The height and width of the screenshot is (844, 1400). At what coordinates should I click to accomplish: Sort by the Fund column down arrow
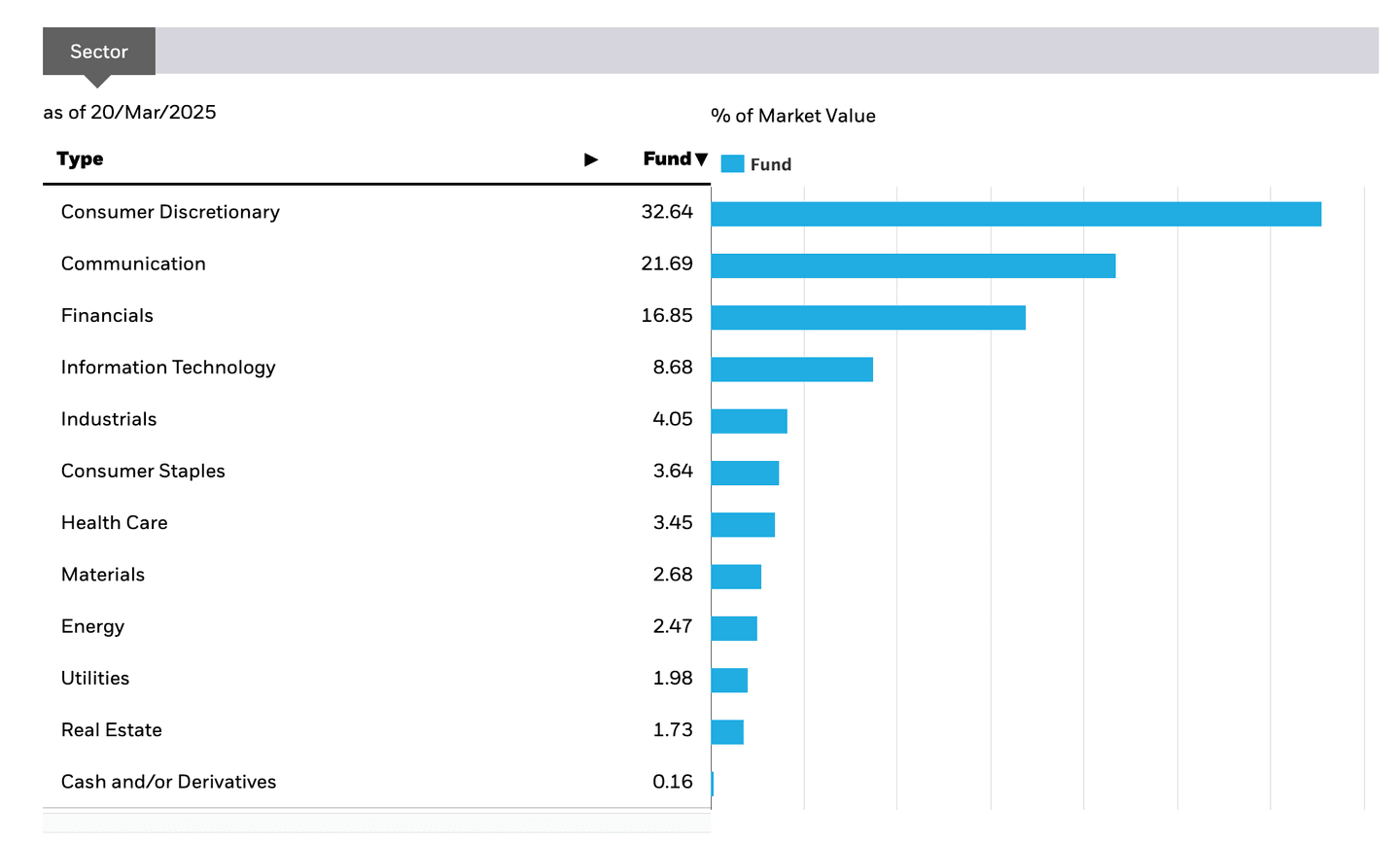tap(701, 159)
